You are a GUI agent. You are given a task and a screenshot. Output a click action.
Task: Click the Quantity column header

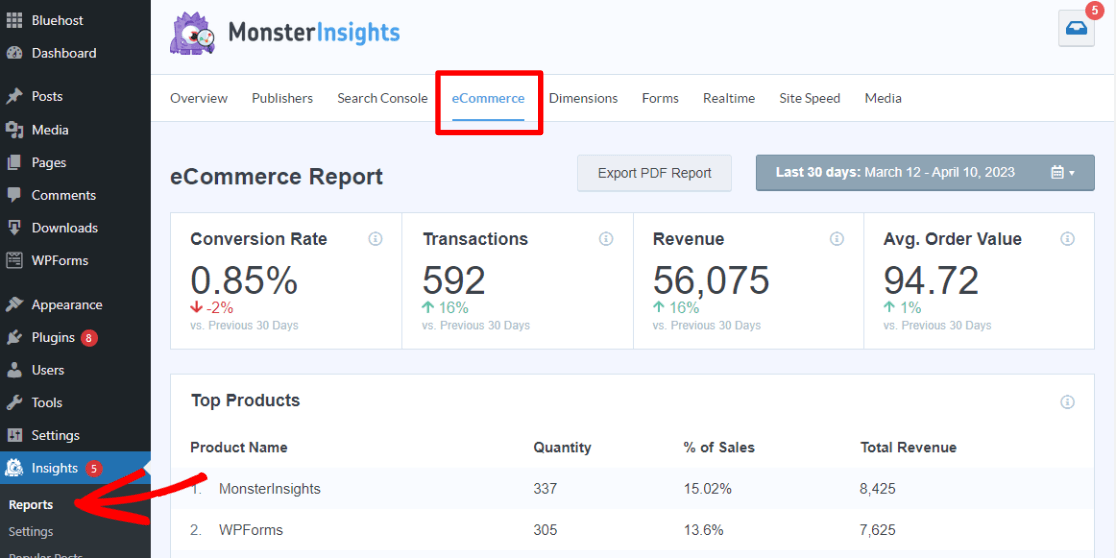tap(562, 448)
